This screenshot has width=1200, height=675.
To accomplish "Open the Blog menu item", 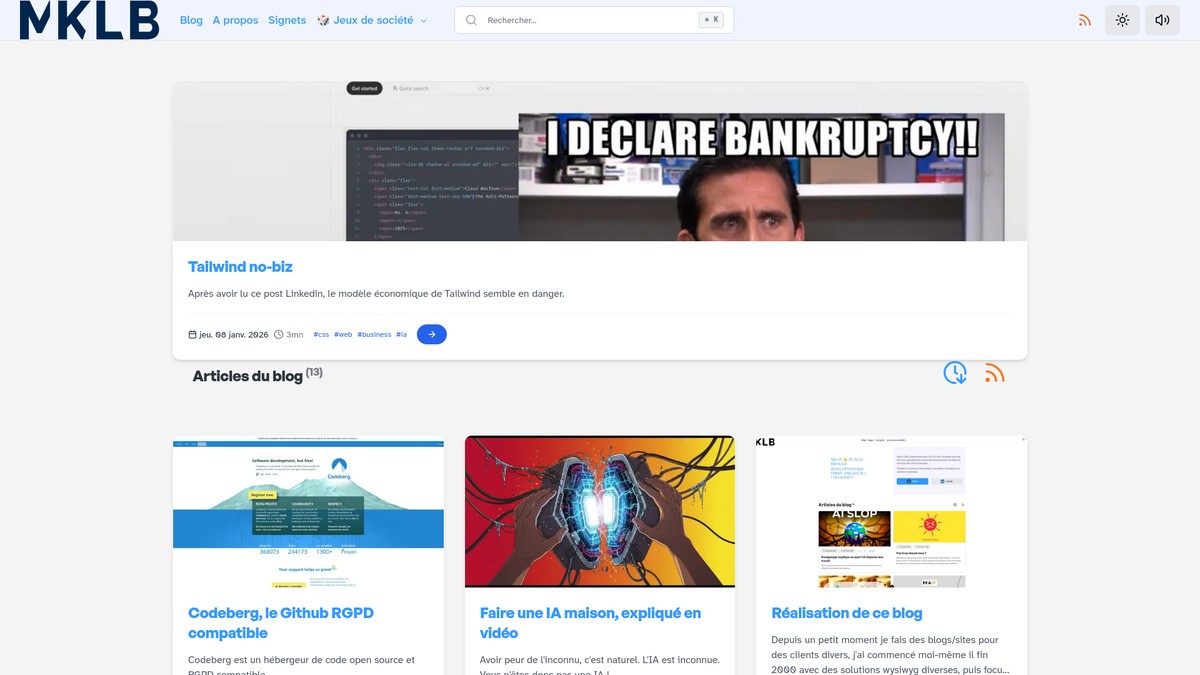I will click(191, 20).
